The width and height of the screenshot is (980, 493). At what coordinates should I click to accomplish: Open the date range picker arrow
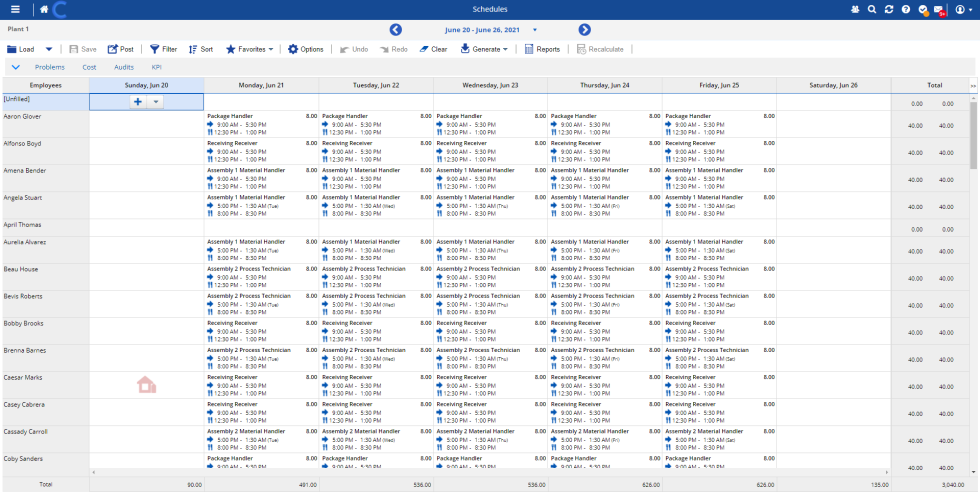click(535, 30)
